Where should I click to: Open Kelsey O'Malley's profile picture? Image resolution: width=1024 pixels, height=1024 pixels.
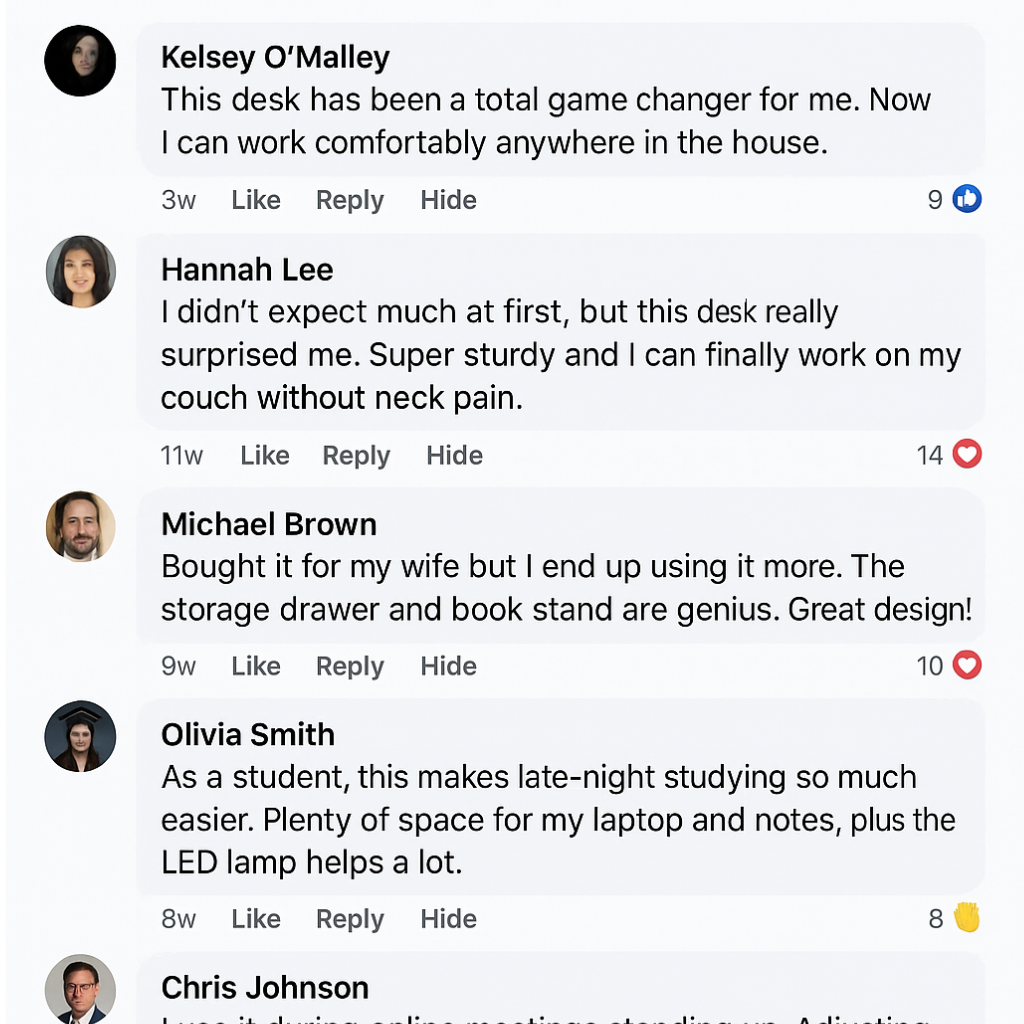80,61
